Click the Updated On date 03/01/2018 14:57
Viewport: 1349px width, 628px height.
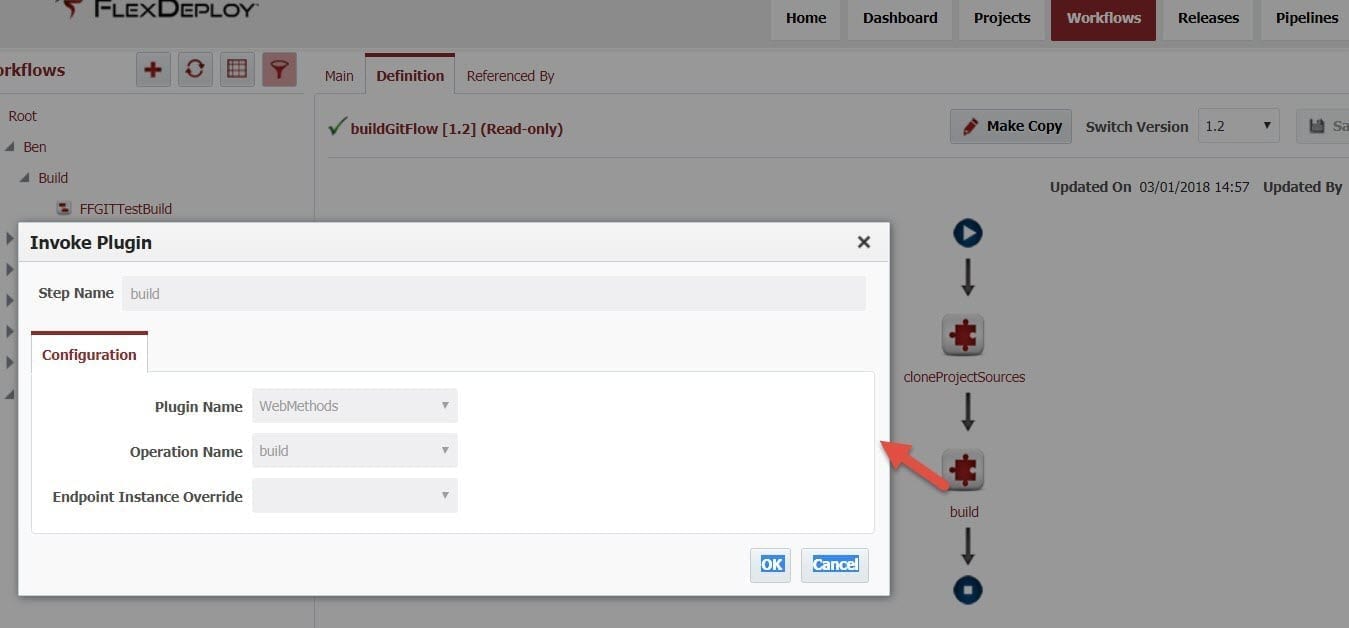click(1194, 187)
